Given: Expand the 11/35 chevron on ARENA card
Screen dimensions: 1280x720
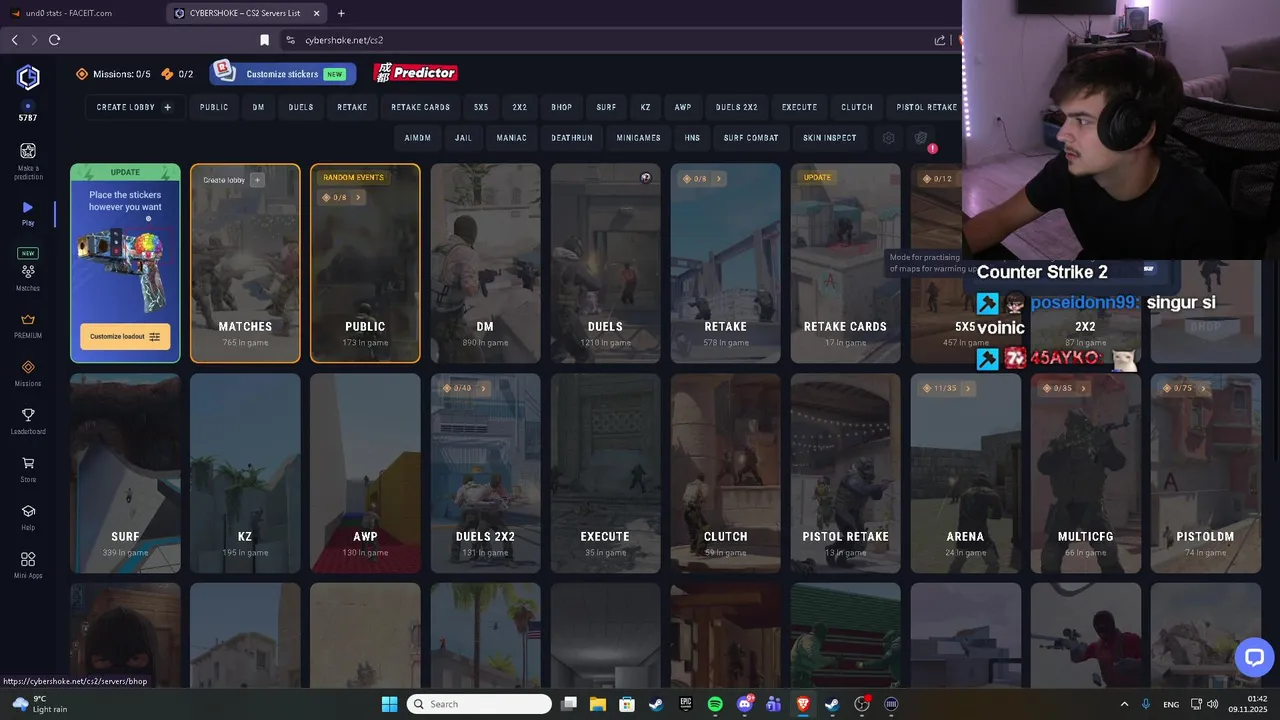Looking at the screenshot, I should (967, 388).
